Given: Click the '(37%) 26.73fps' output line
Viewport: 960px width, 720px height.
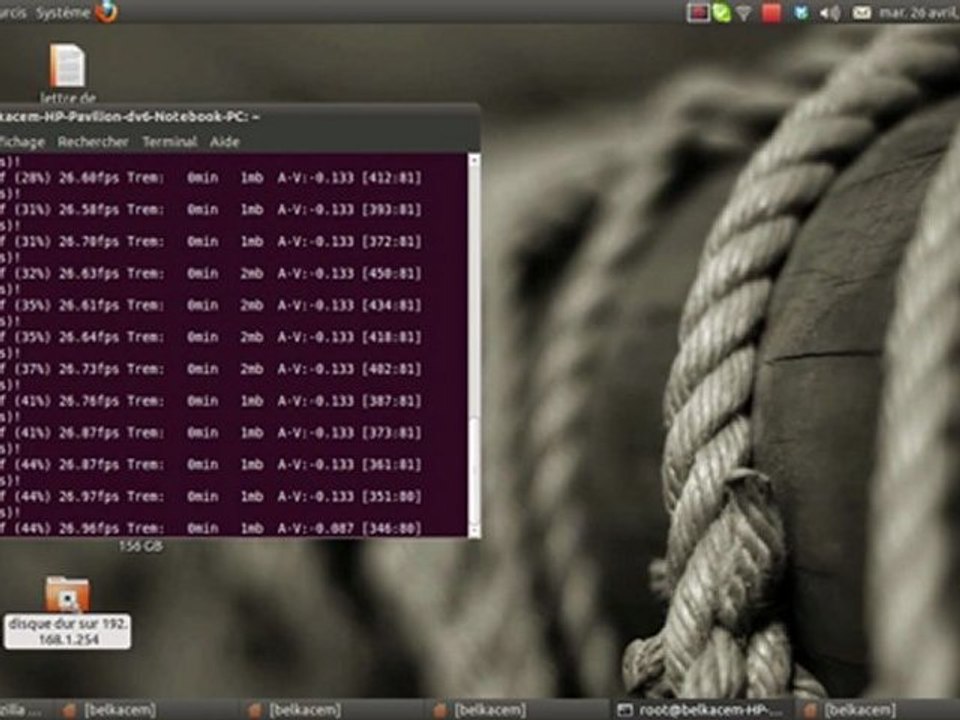Looking at the screenshot, I should (x=211, y=369).
